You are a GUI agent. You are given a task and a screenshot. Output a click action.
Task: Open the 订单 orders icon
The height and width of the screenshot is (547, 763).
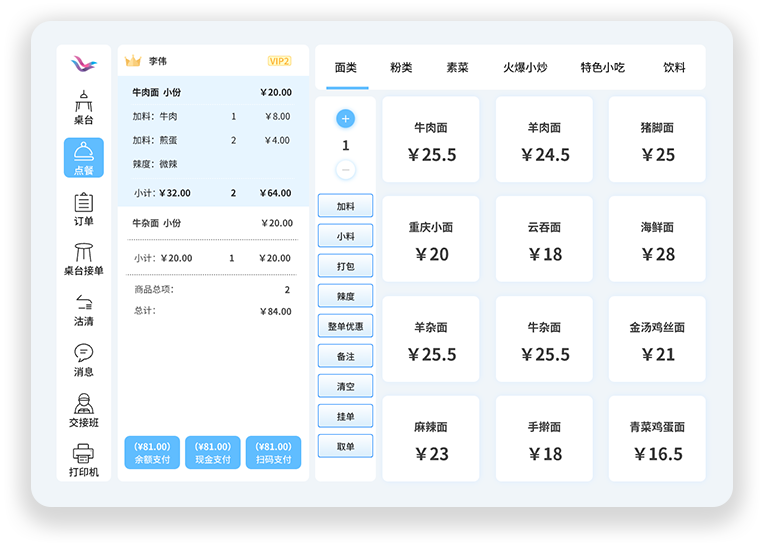[84, 209]
